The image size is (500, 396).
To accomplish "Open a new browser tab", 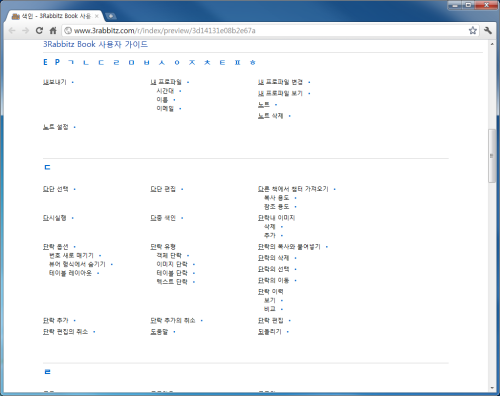I will point(110,16).
